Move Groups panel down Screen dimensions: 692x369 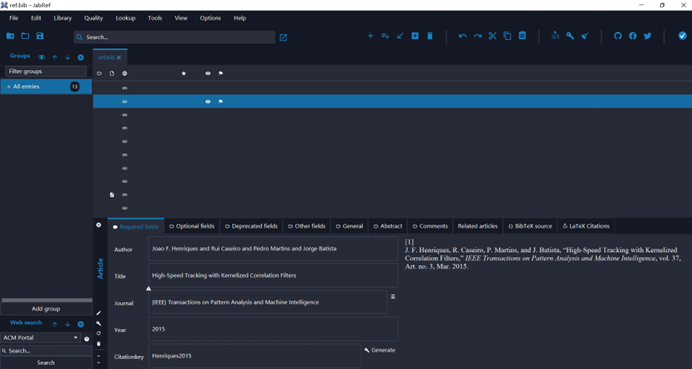[x=68, y=57]
